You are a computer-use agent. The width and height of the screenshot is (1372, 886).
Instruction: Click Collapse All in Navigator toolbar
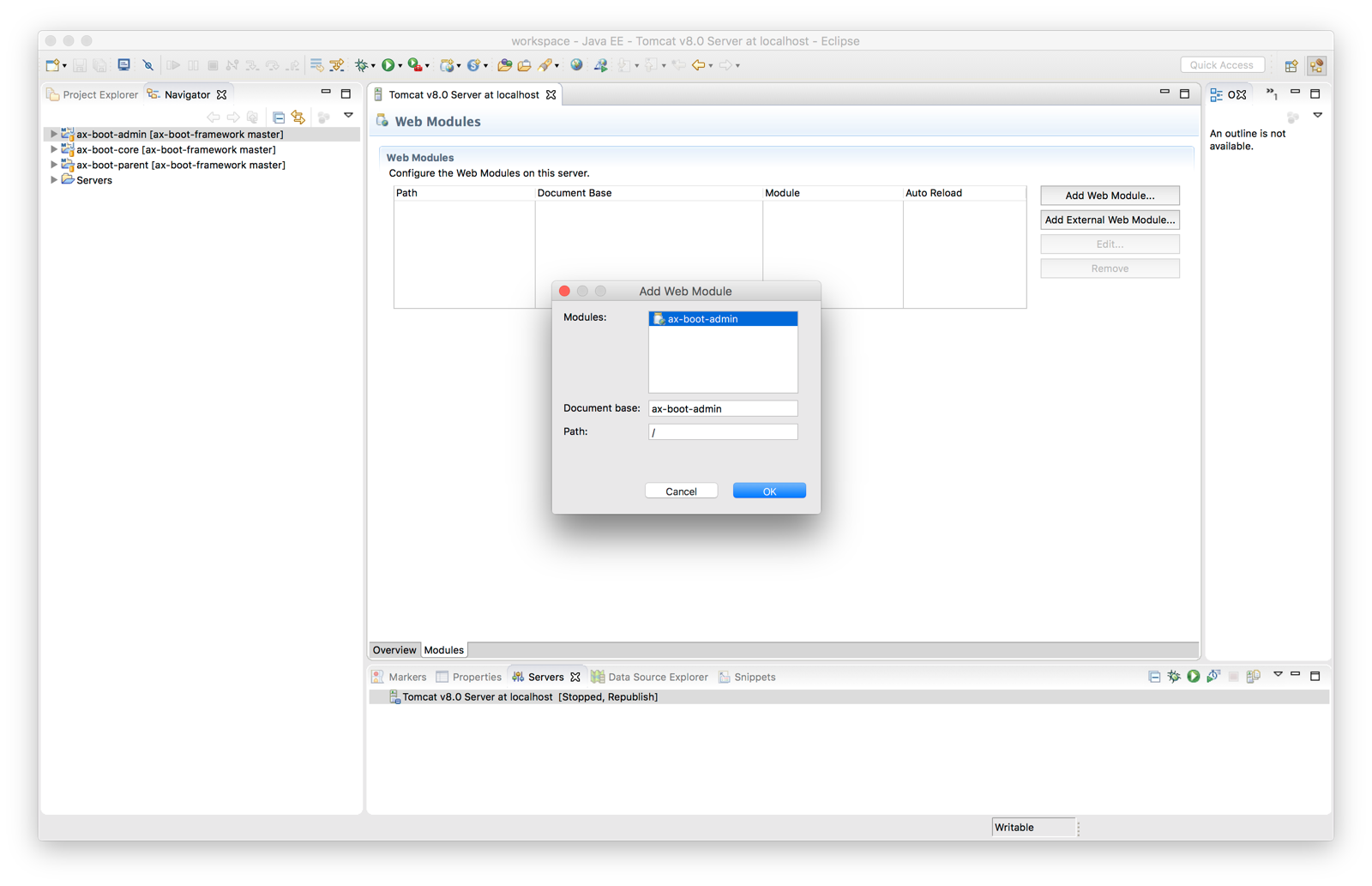(279, 117)
